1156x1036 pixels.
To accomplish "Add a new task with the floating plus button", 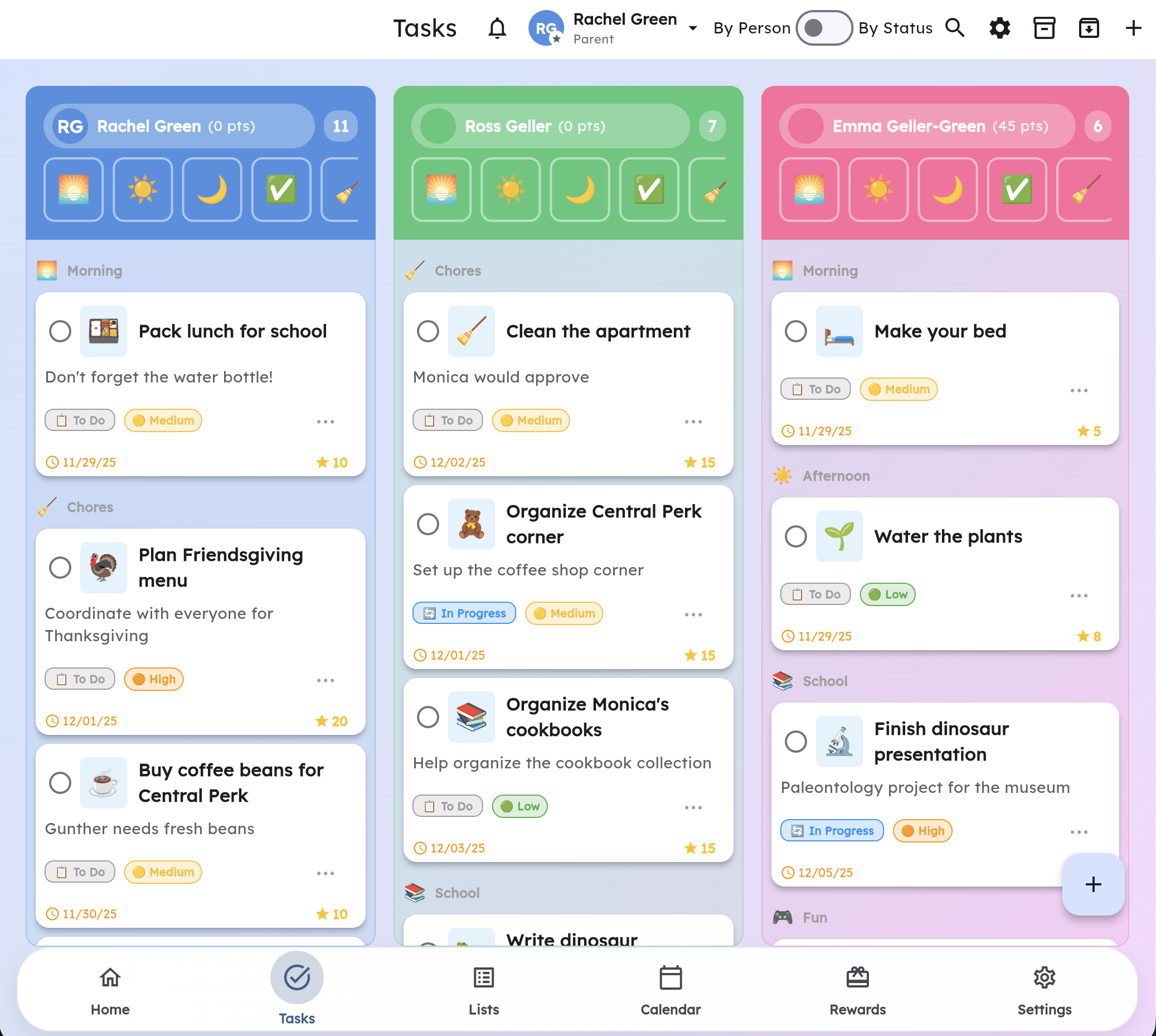I will (1093, 884).
